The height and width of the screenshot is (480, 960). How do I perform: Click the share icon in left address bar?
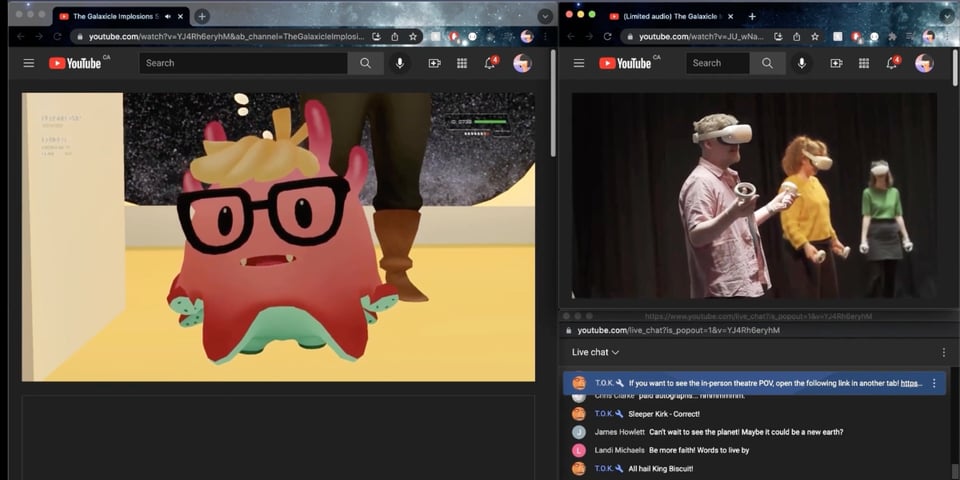[x=394, y=37]
